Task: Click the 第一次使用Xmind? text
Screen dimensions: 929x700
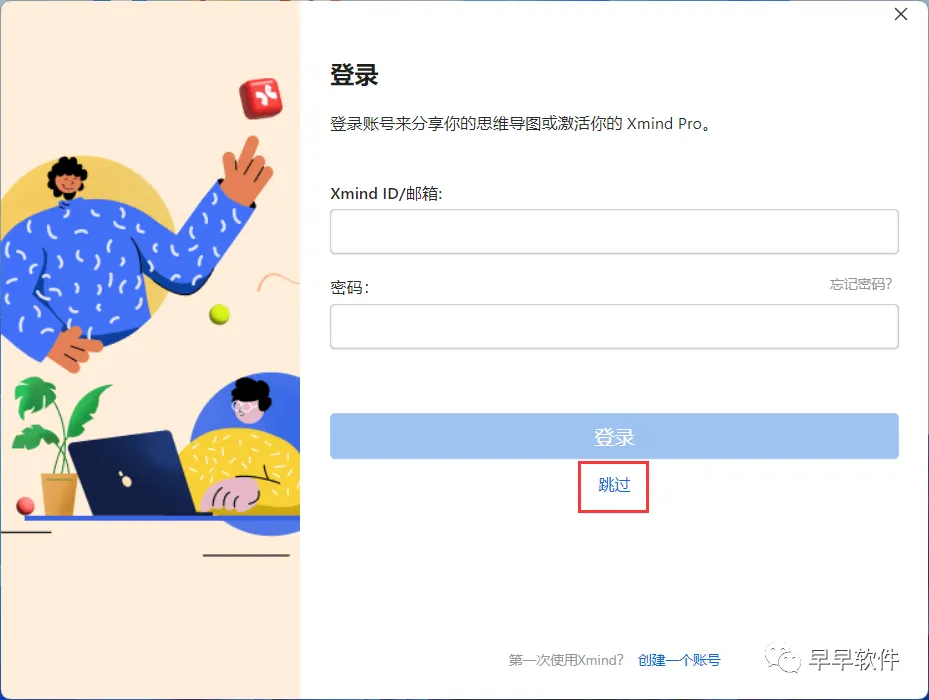Action: pos(566,660)
